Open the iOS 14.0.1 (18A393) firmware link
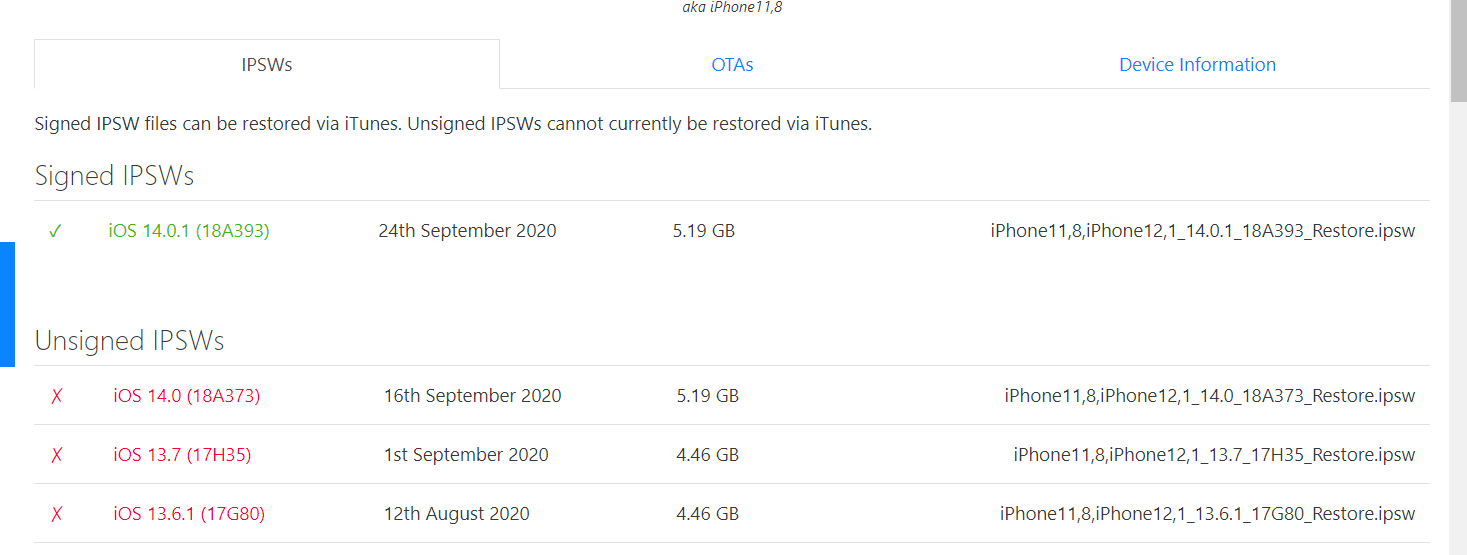 point(189,231)
